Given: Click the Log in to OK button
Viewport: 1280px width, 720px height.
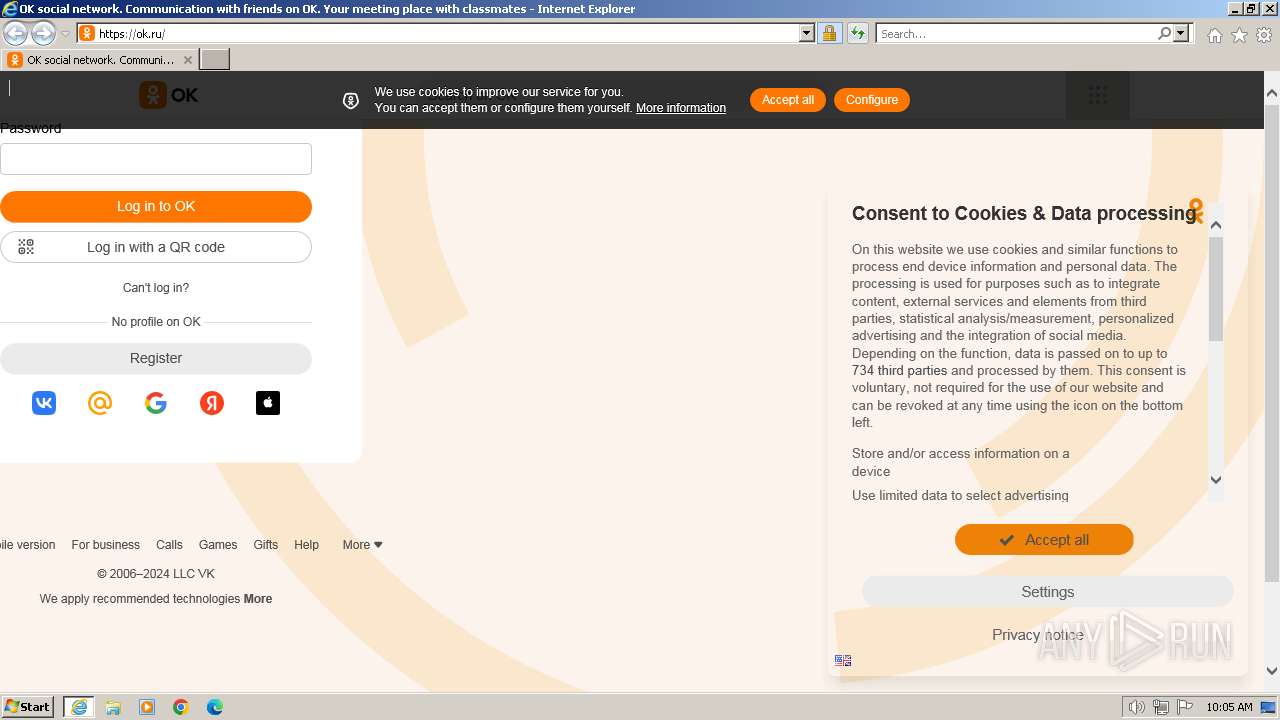Looking at the screenshot, I should (156, 206).
